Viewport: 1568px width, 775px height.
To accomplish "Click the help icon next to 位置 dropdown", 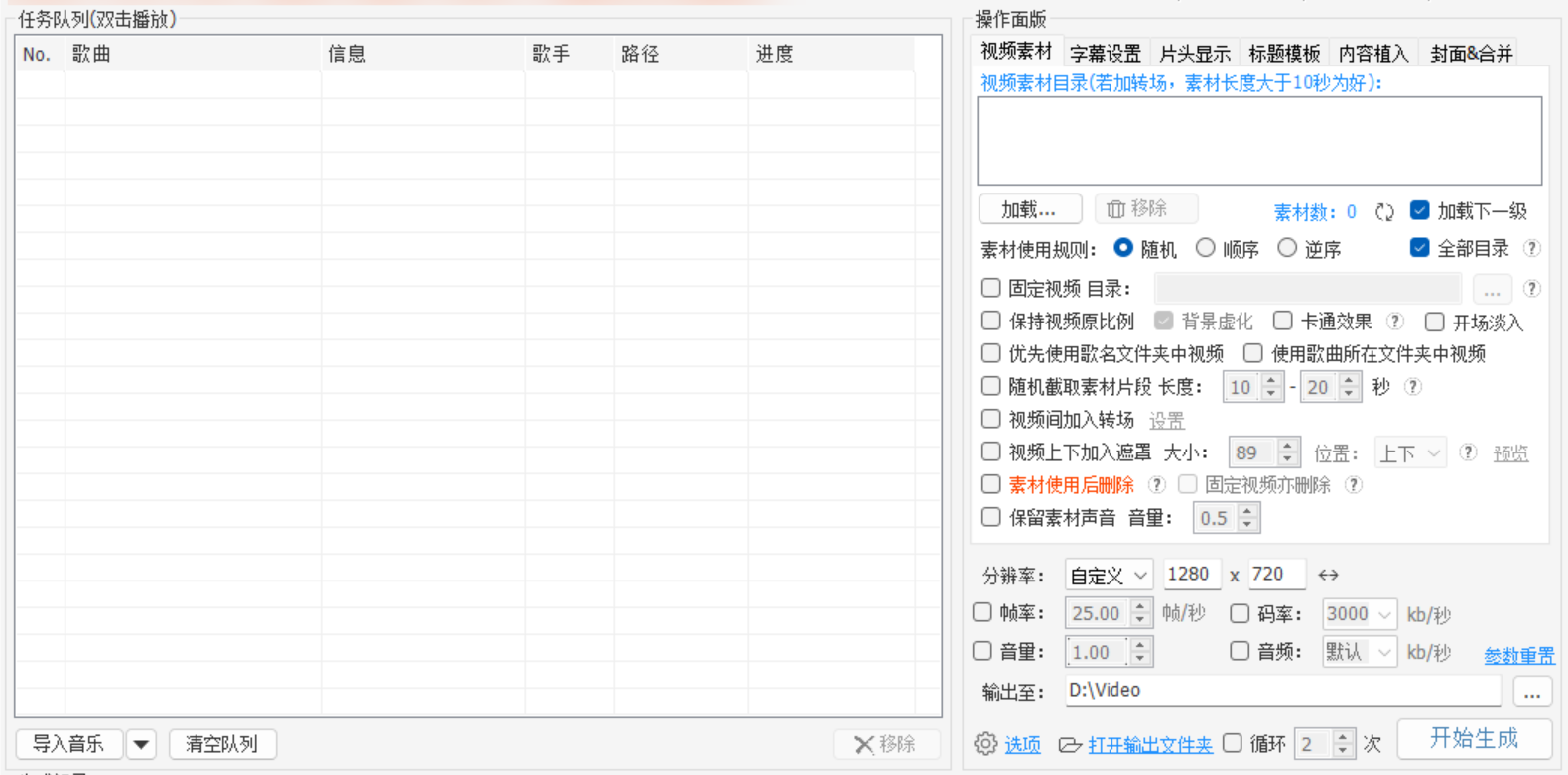I will (x=1468, y=452).
